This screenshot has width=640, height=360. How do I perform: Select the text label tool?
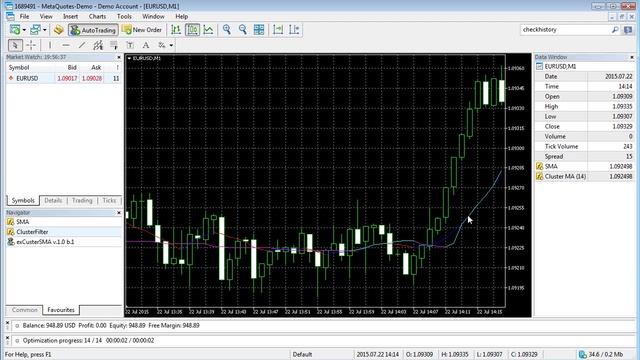(x=130, y=45)
